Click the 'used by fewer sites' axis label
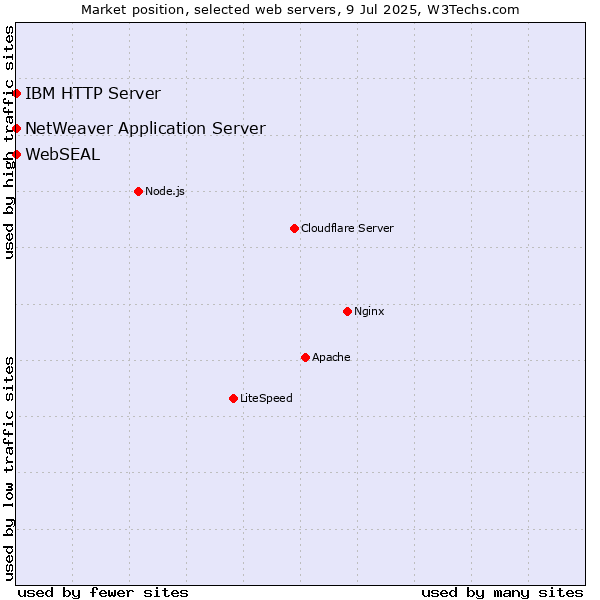This screenshot has width=600, height=600. [103, 593]
